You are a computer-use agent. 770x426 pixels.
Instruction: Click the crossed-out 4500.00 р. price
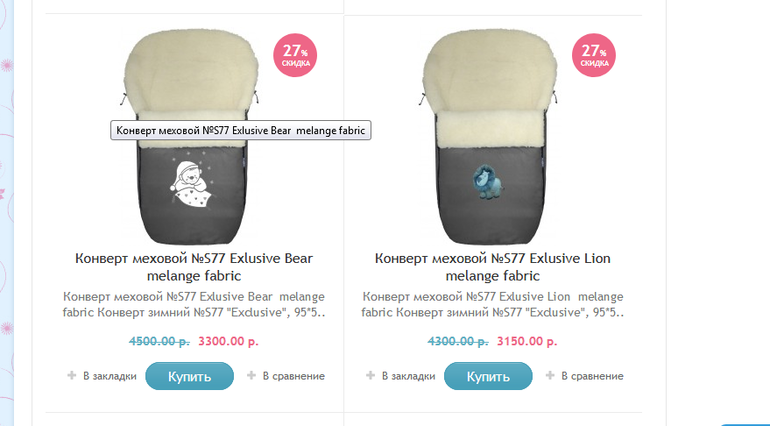coord(159,341)
